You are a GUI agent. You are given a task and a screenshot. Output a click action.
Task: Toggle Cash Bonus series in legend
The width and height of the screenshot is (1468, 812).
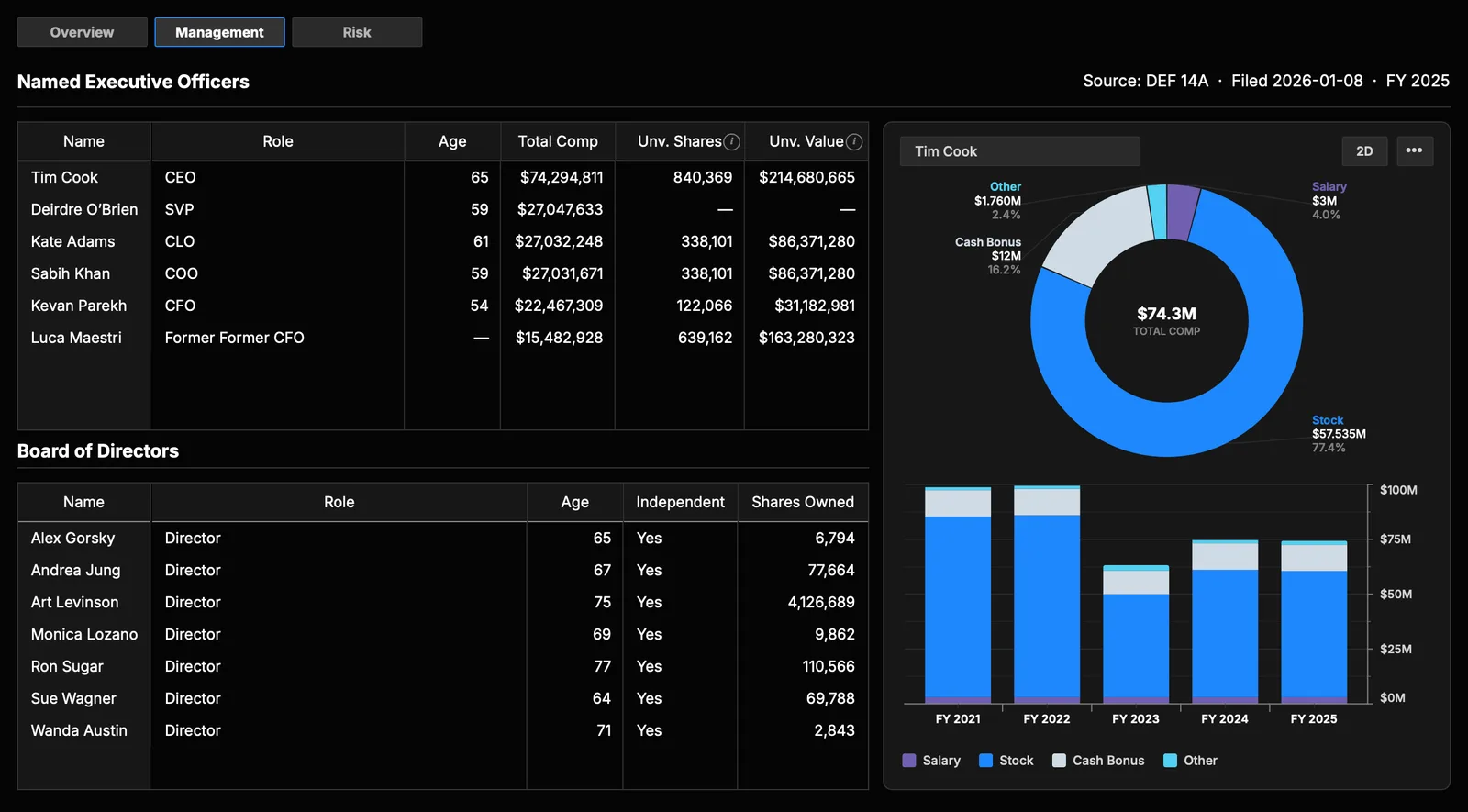click(1098, 761)
